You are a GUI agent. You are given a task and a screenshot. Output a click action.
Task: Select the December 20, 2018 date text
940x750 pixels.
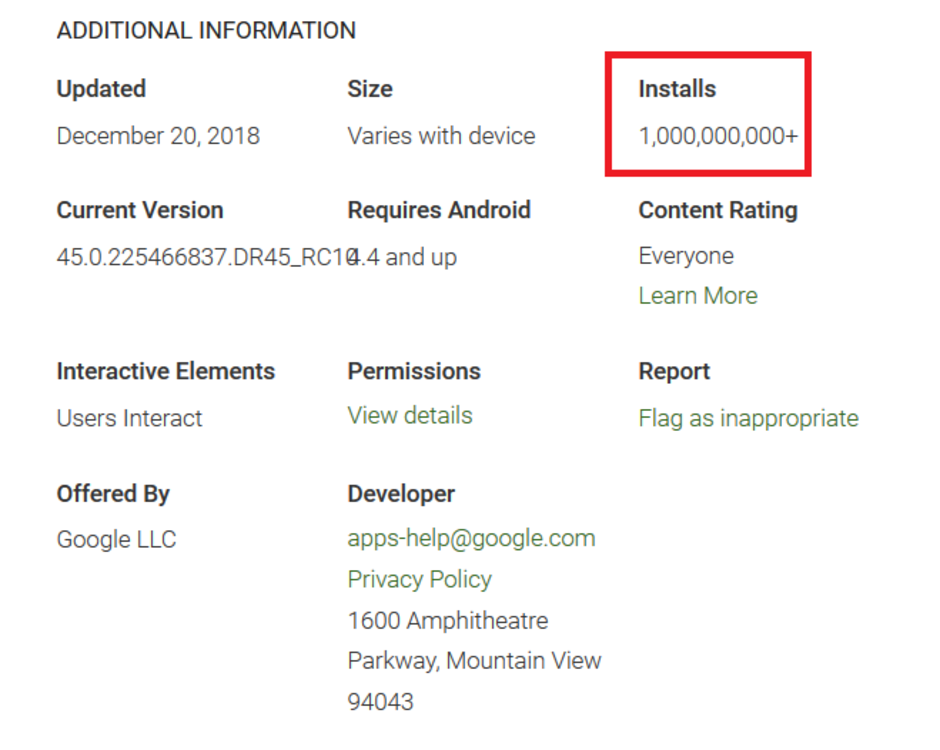158,136
